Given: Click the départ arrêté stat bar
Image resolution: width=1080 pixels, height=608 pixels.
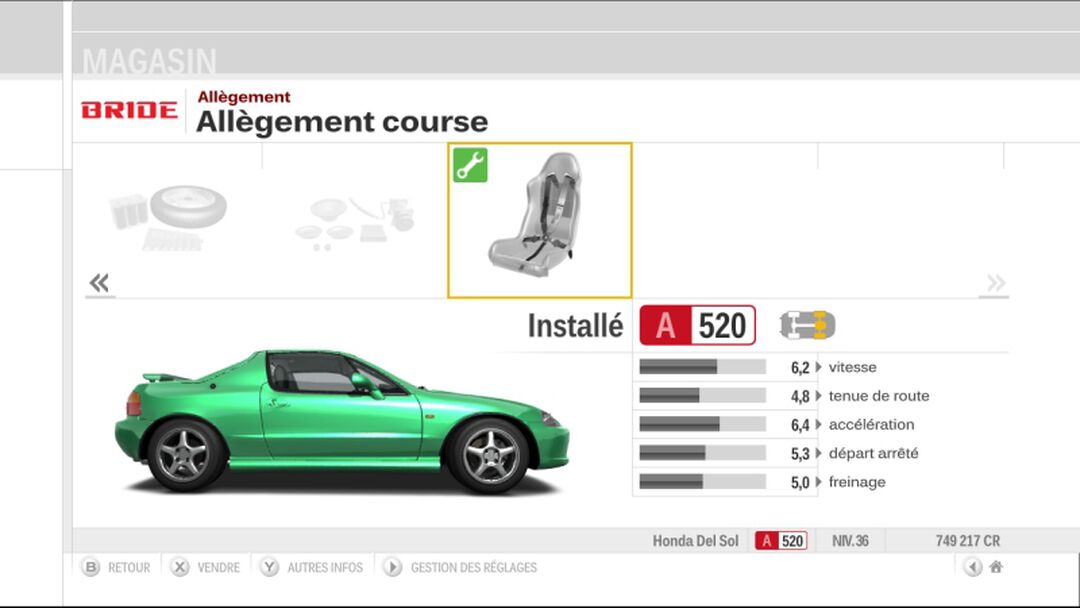Looking at the screenshot, I should pyautogui.click(x=703, y=453).
